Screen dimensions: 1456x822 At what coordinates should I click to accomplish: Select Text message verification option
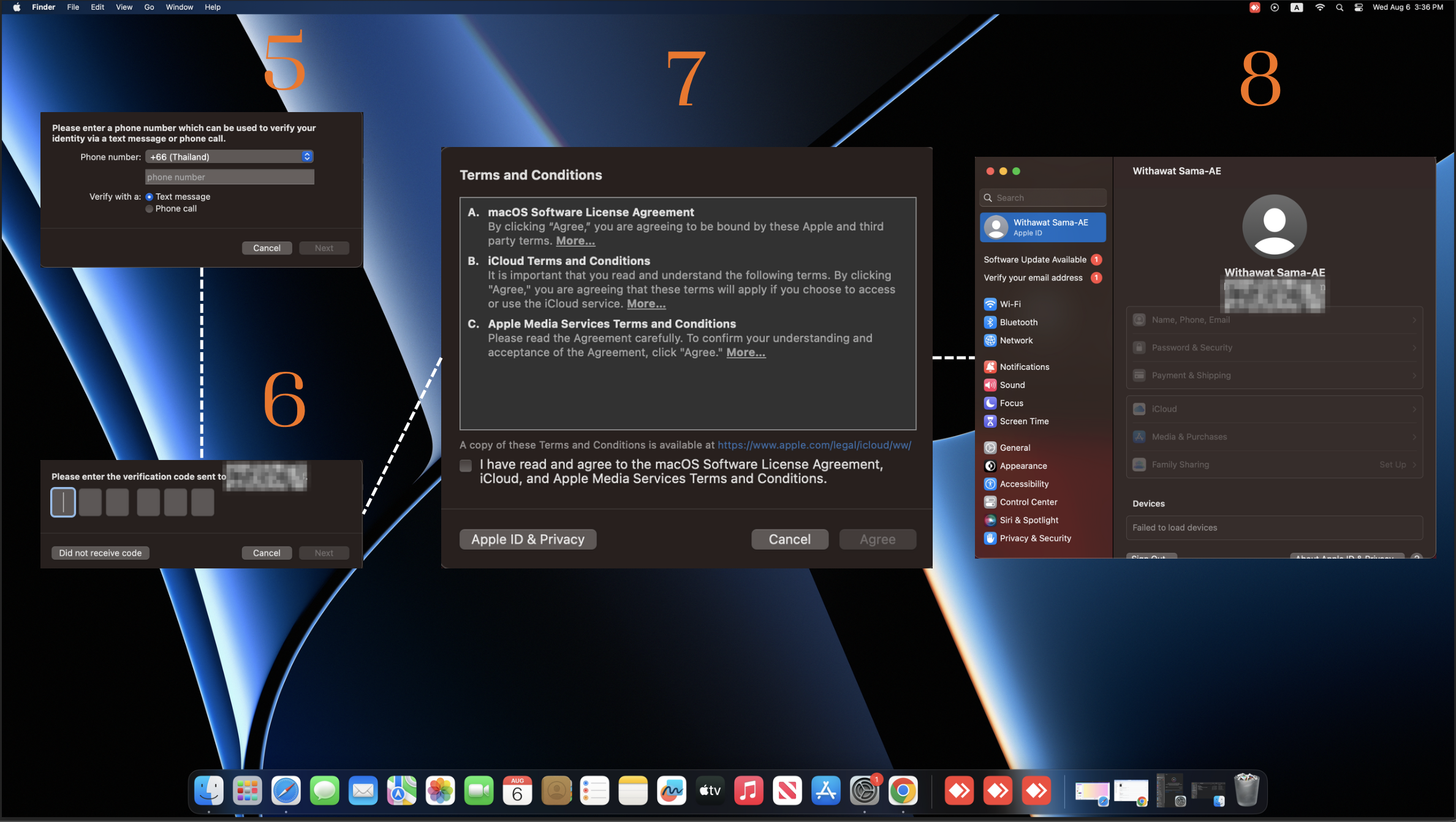(x=150, y=197)
